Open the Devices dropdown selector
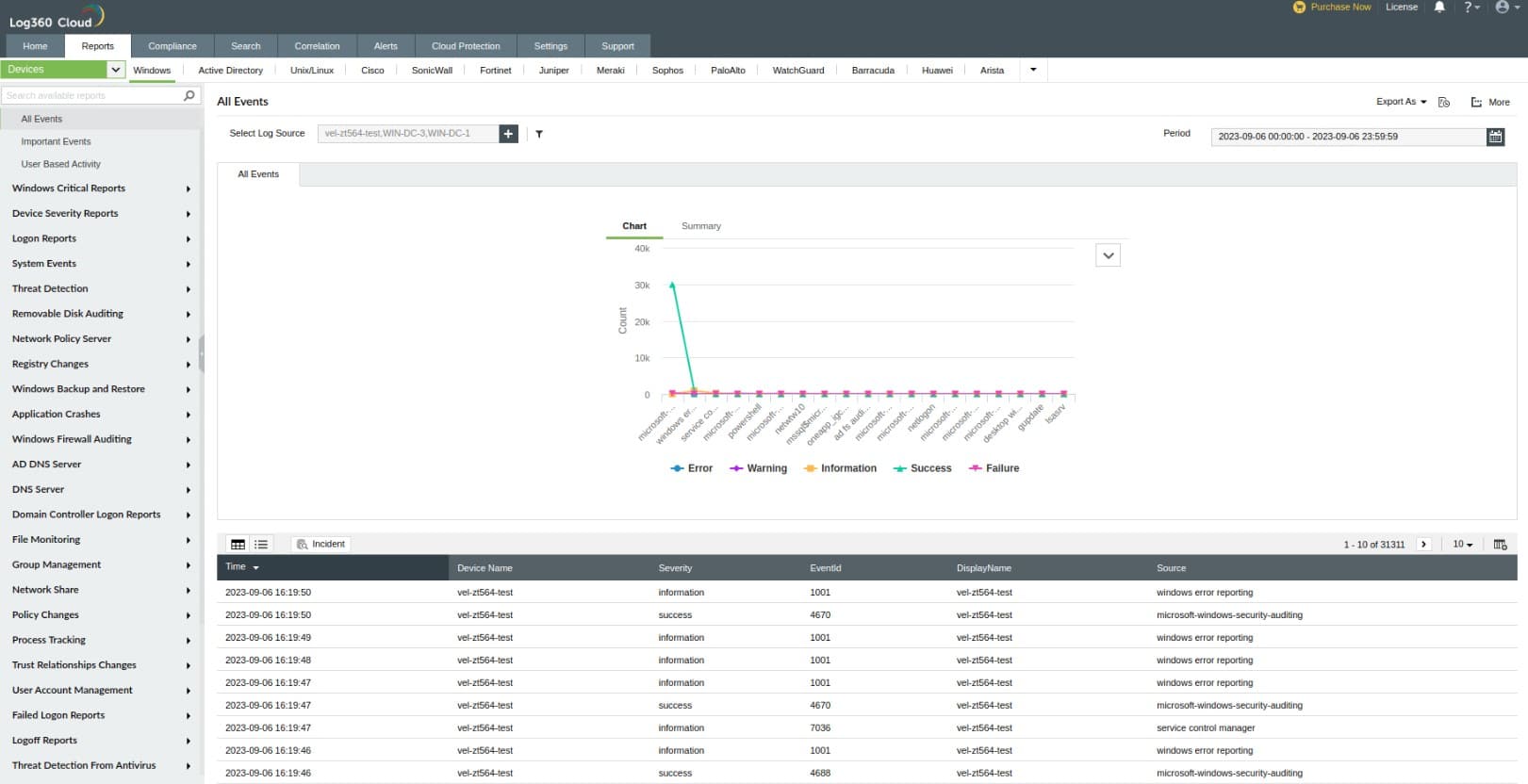 [63, 69]
